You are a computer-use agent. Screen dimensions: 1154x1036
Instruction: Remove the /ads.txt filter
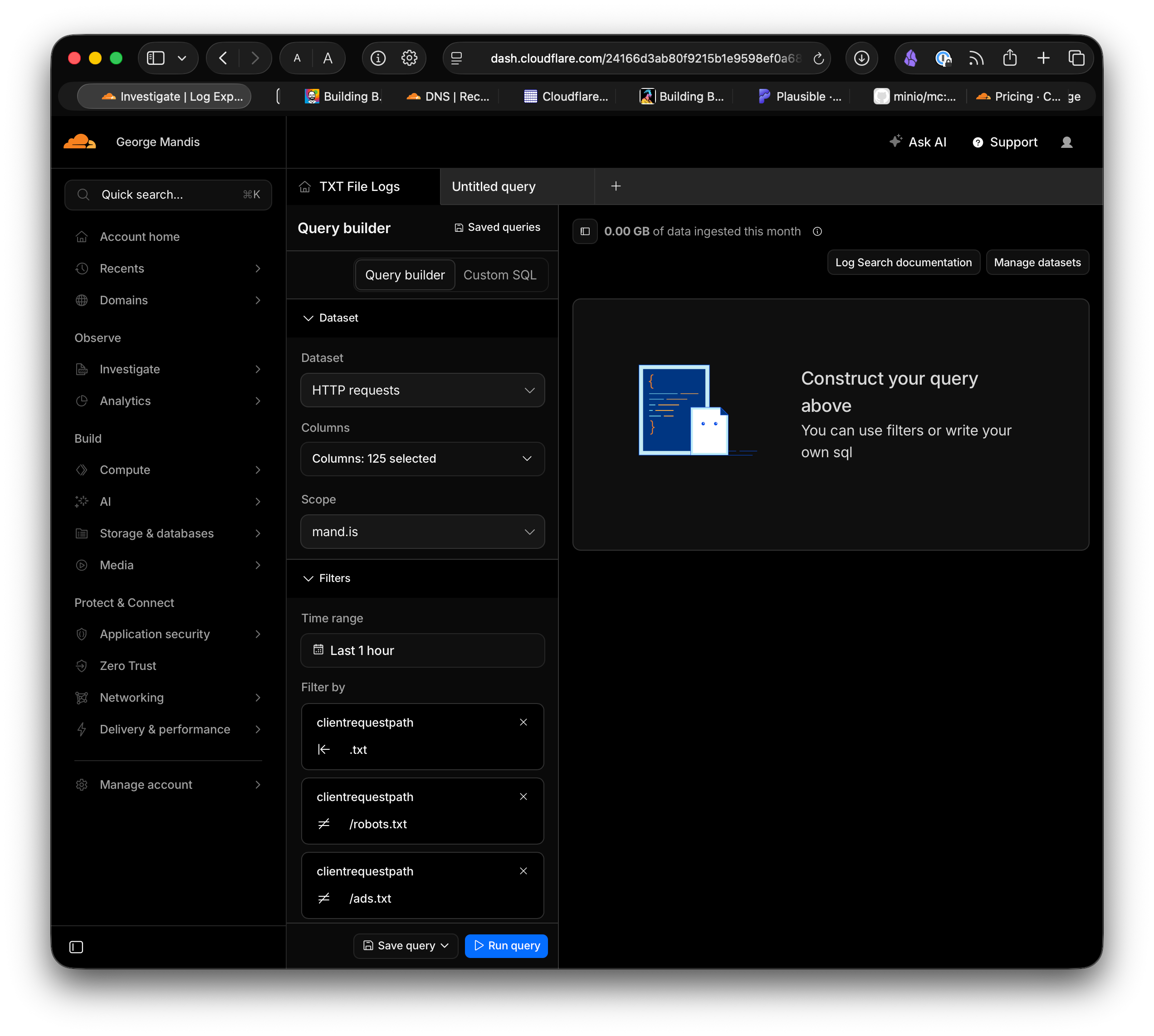click(x=523, y=871)
